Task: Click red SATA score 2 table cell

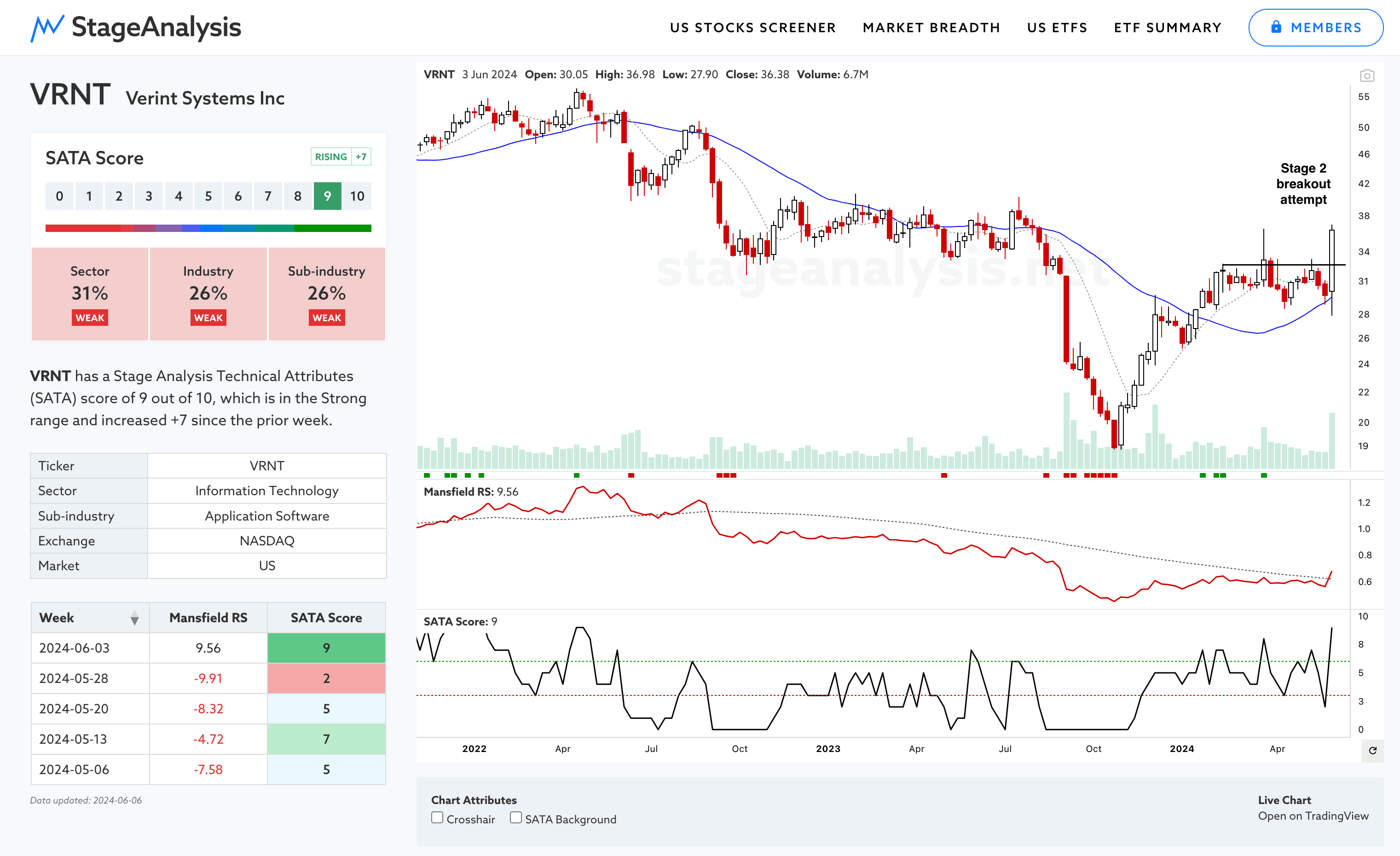Action: [326, 678]
